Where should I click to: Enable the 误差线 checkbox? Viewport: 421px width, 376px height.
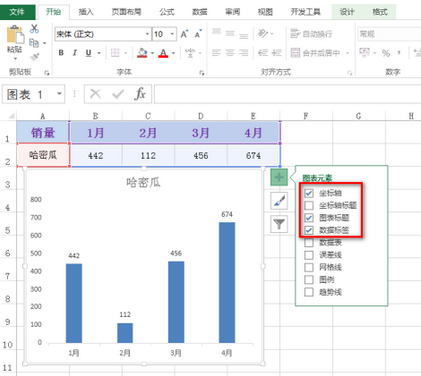[x=309, y=255]
